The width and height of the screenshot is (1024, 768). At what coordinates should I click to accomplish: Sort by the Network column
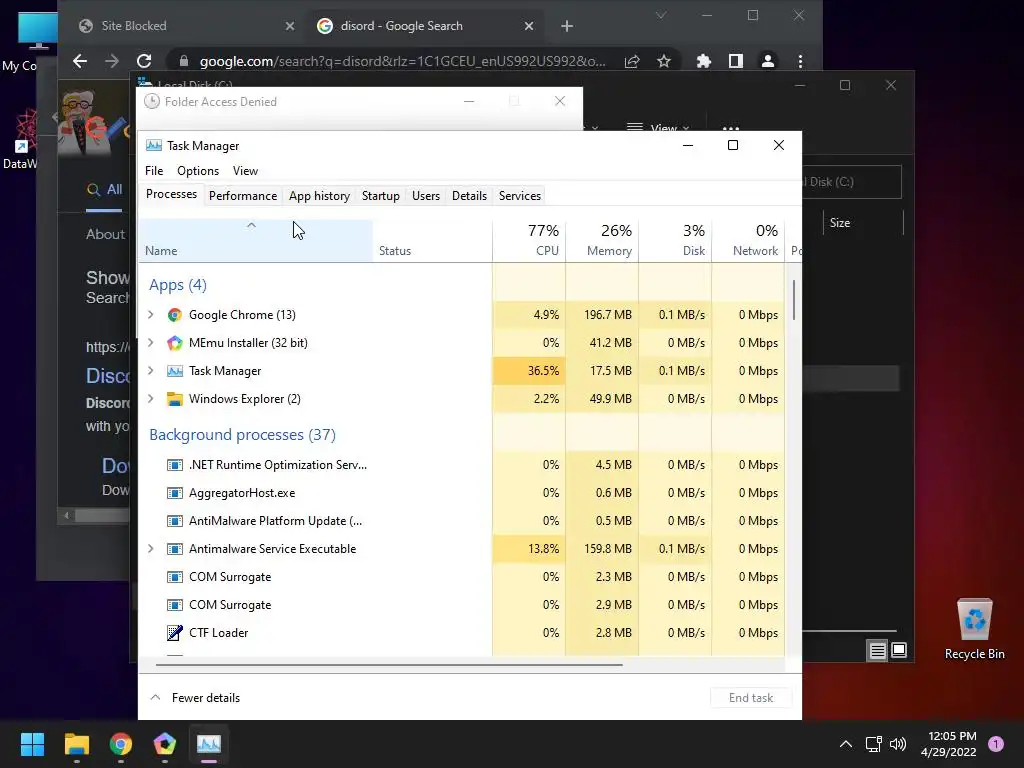pos(748,240)
